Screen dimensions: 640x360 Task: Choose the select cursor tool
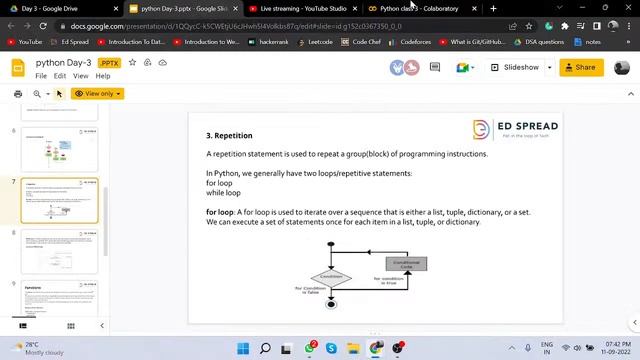[x=60, y=94]
